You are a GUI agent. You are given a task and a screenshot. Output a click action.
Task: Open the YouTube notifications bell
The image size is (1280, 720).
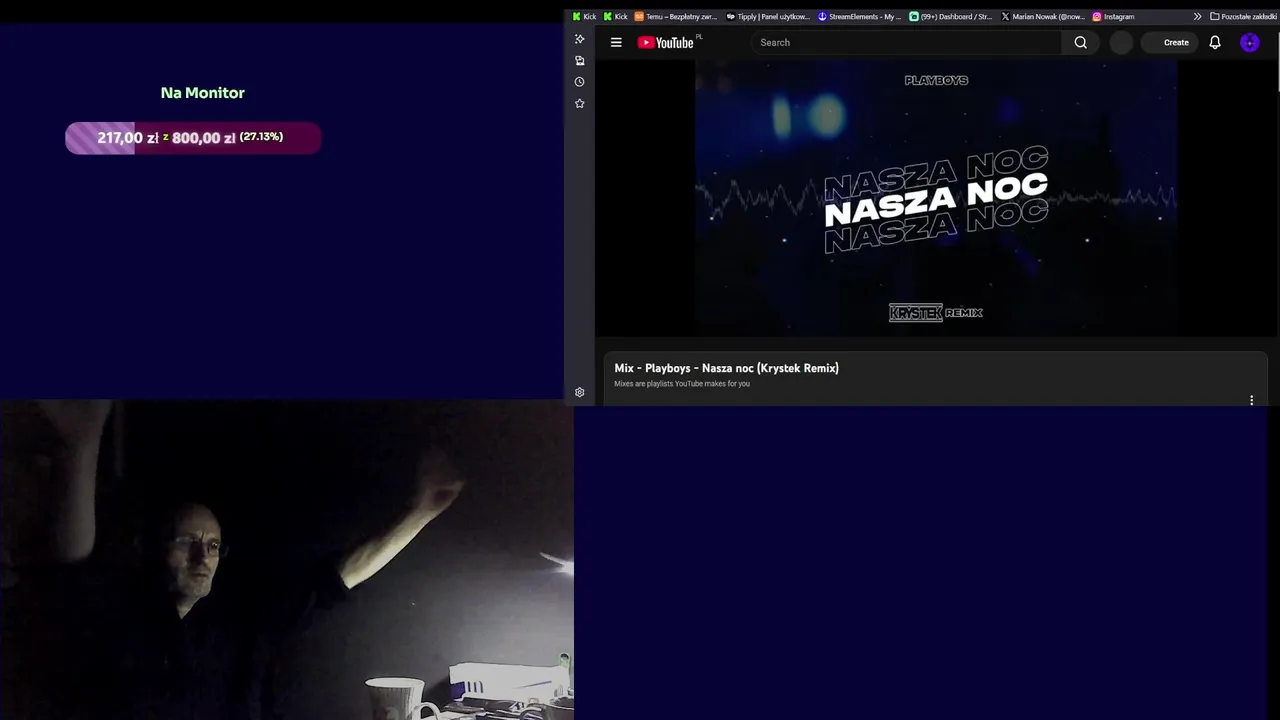point(1215,42)
